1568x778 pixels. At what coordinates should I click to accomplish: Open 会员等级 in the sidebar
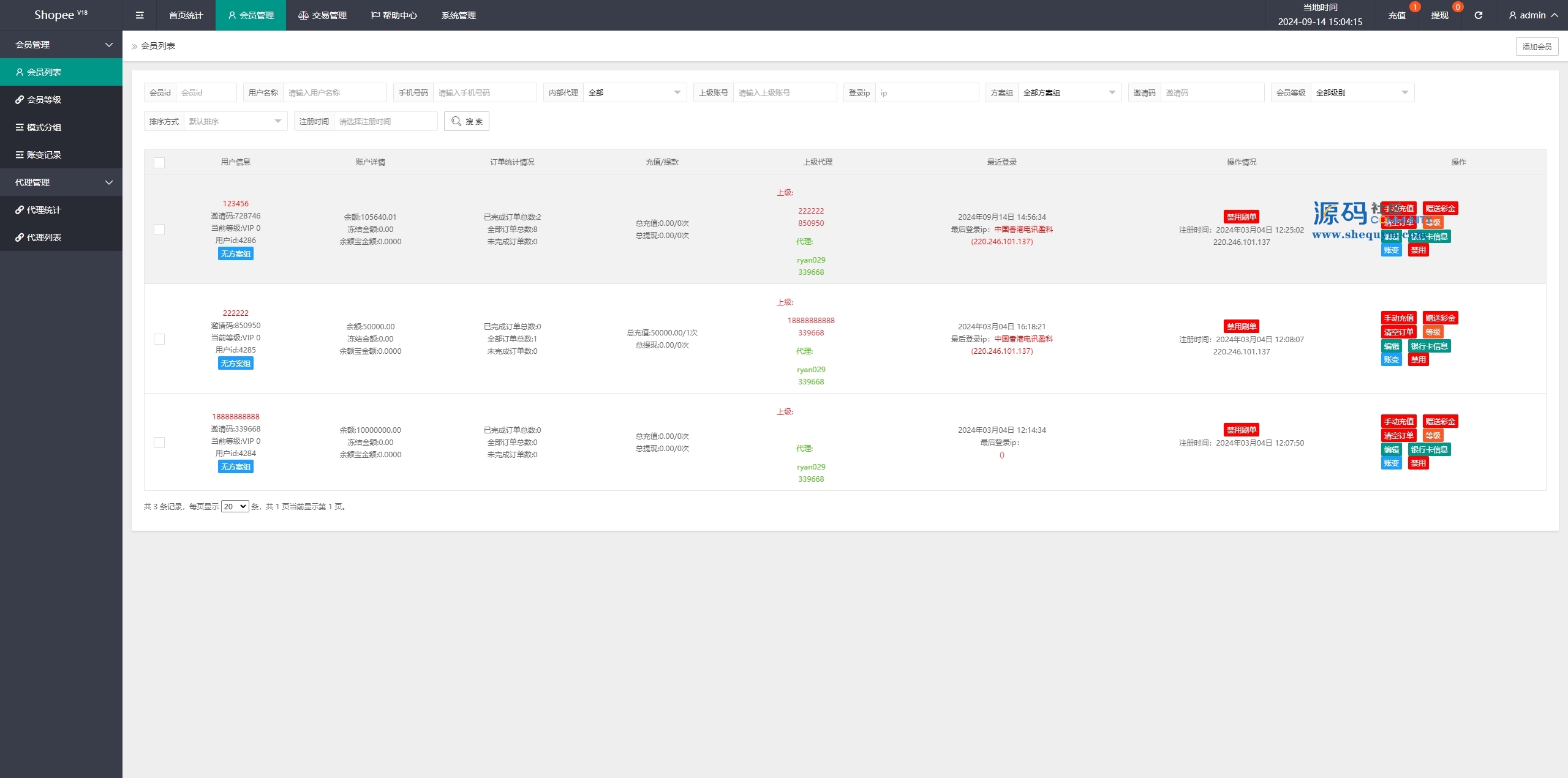(44, 100)
